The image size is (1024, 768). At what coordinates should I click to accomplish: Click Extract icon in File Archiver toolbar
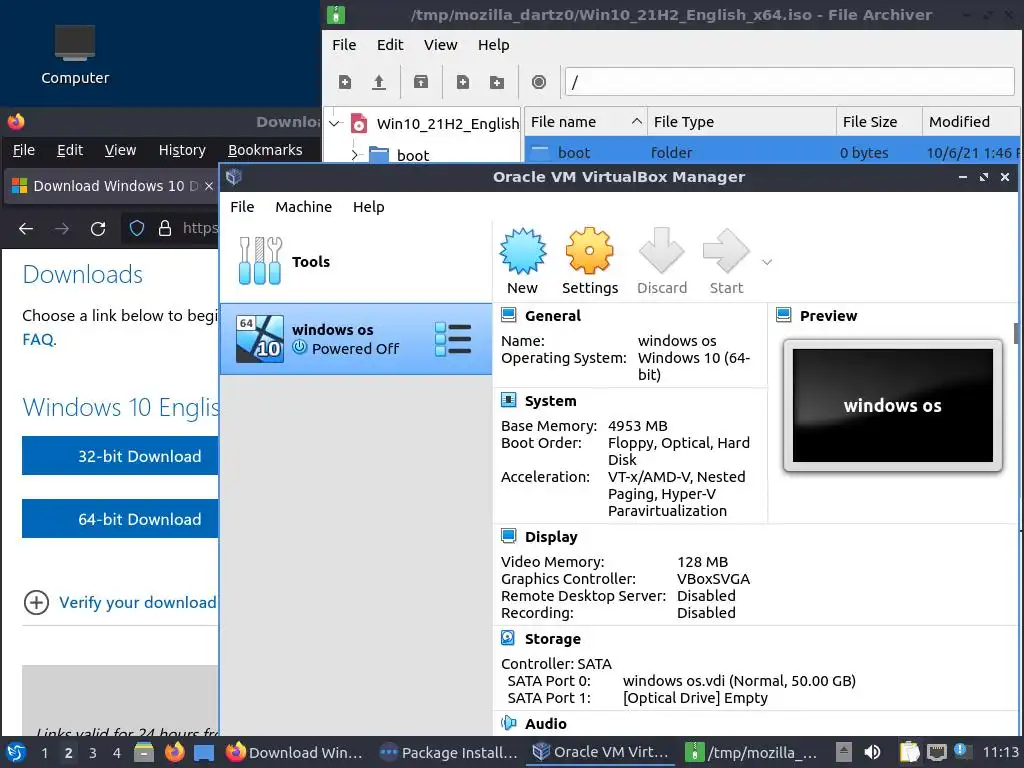coord(421,82)
